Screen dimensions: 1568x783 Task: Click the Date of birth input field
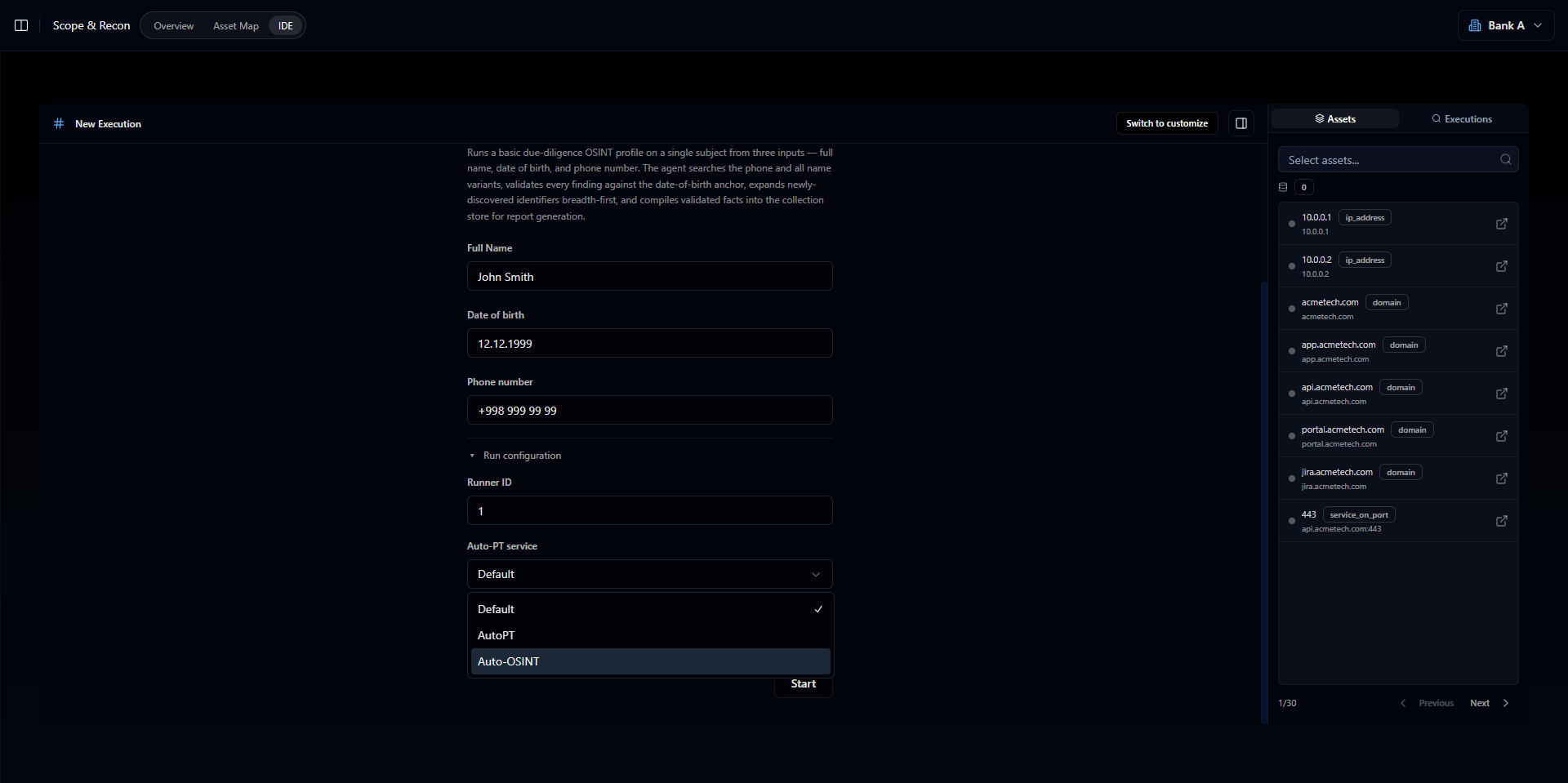(650, 343)
